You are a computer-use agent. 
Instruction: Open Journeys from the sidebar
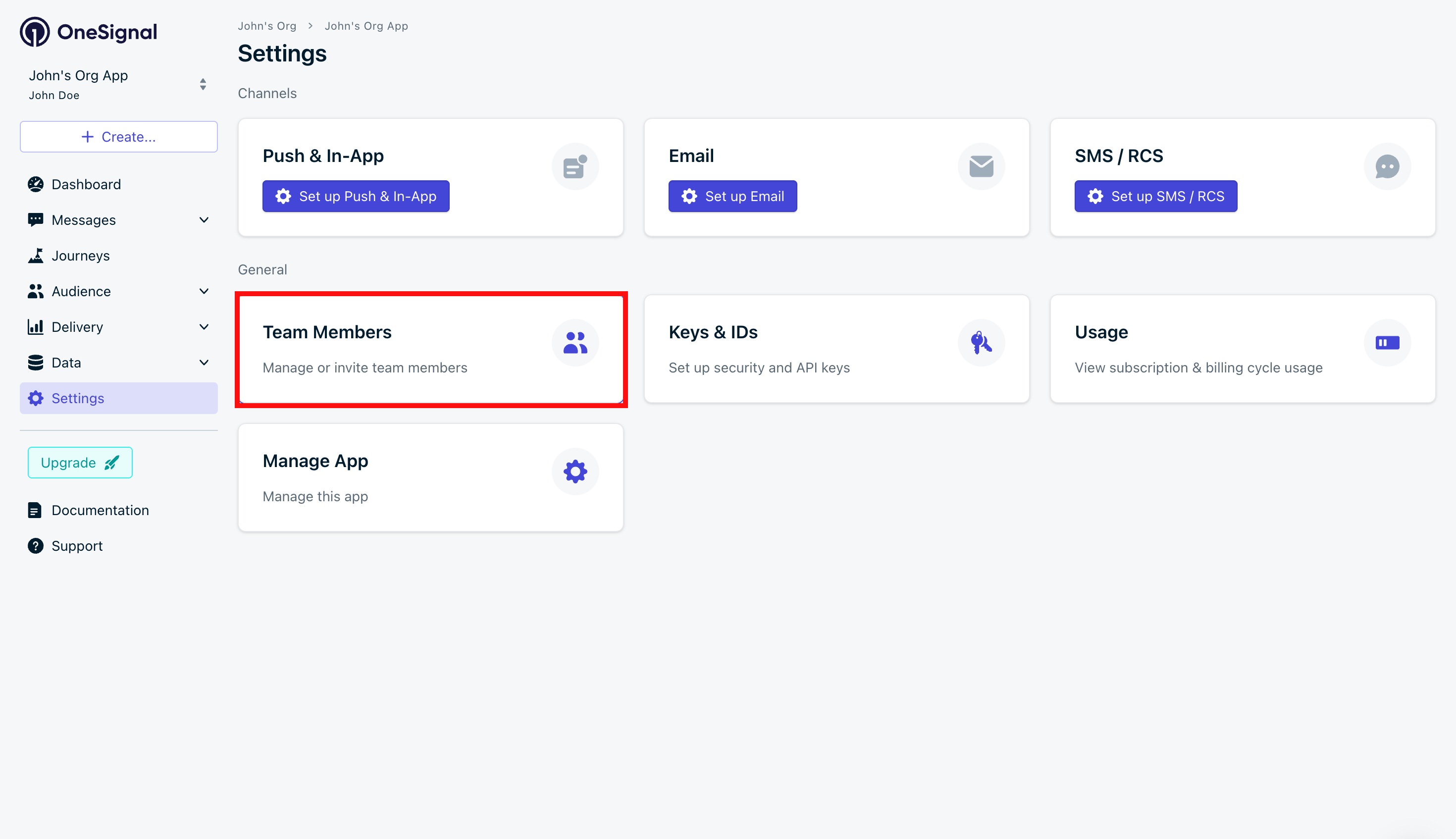click(80, 256)
